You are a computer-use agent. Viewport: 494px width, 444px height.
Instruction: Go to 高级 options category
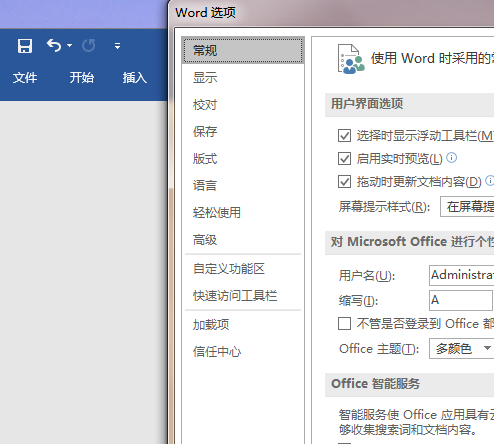click(243, 240)
